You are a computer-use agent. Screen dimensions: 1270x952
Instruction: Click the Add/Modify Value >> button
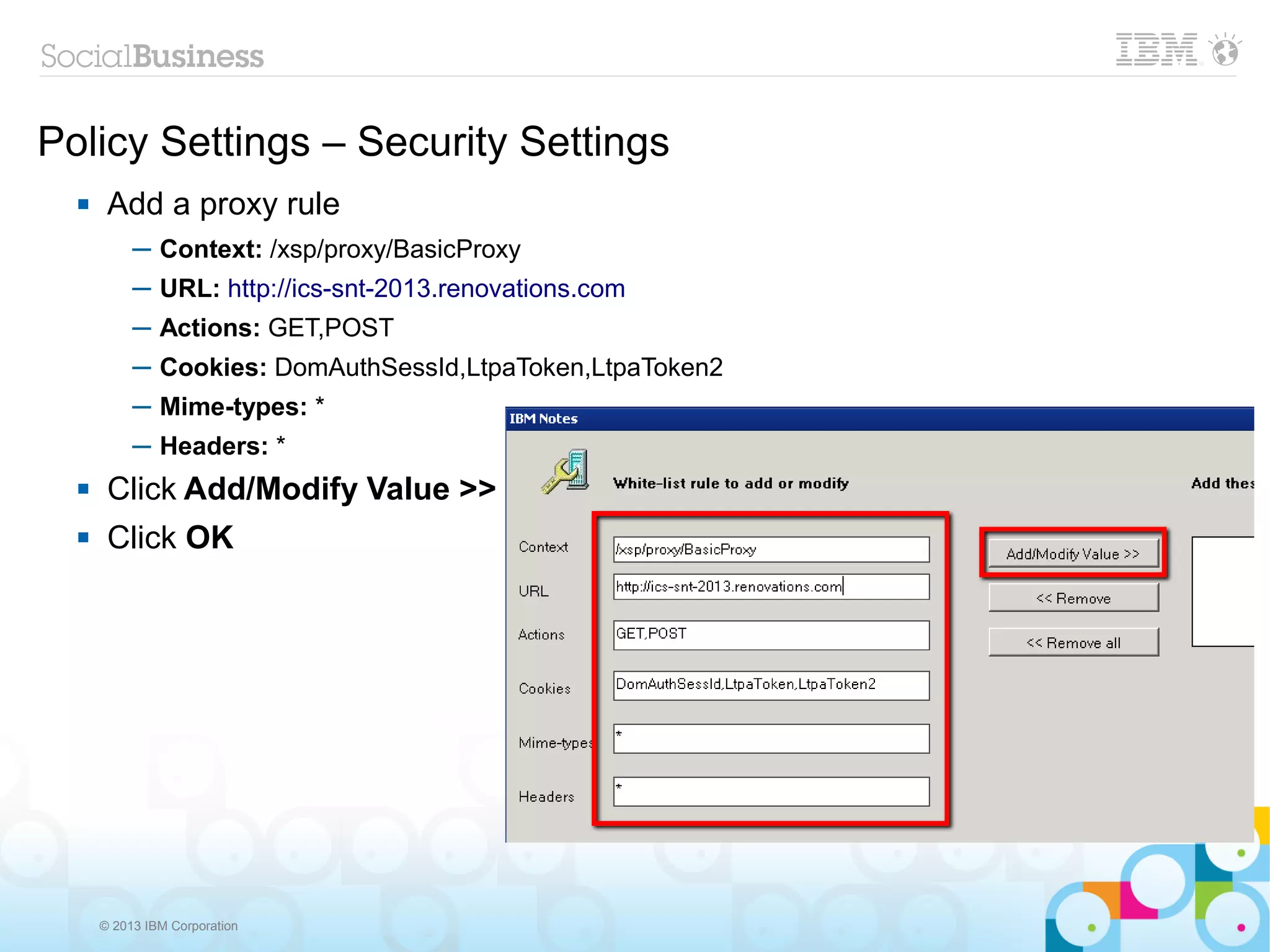[1073, 553]
